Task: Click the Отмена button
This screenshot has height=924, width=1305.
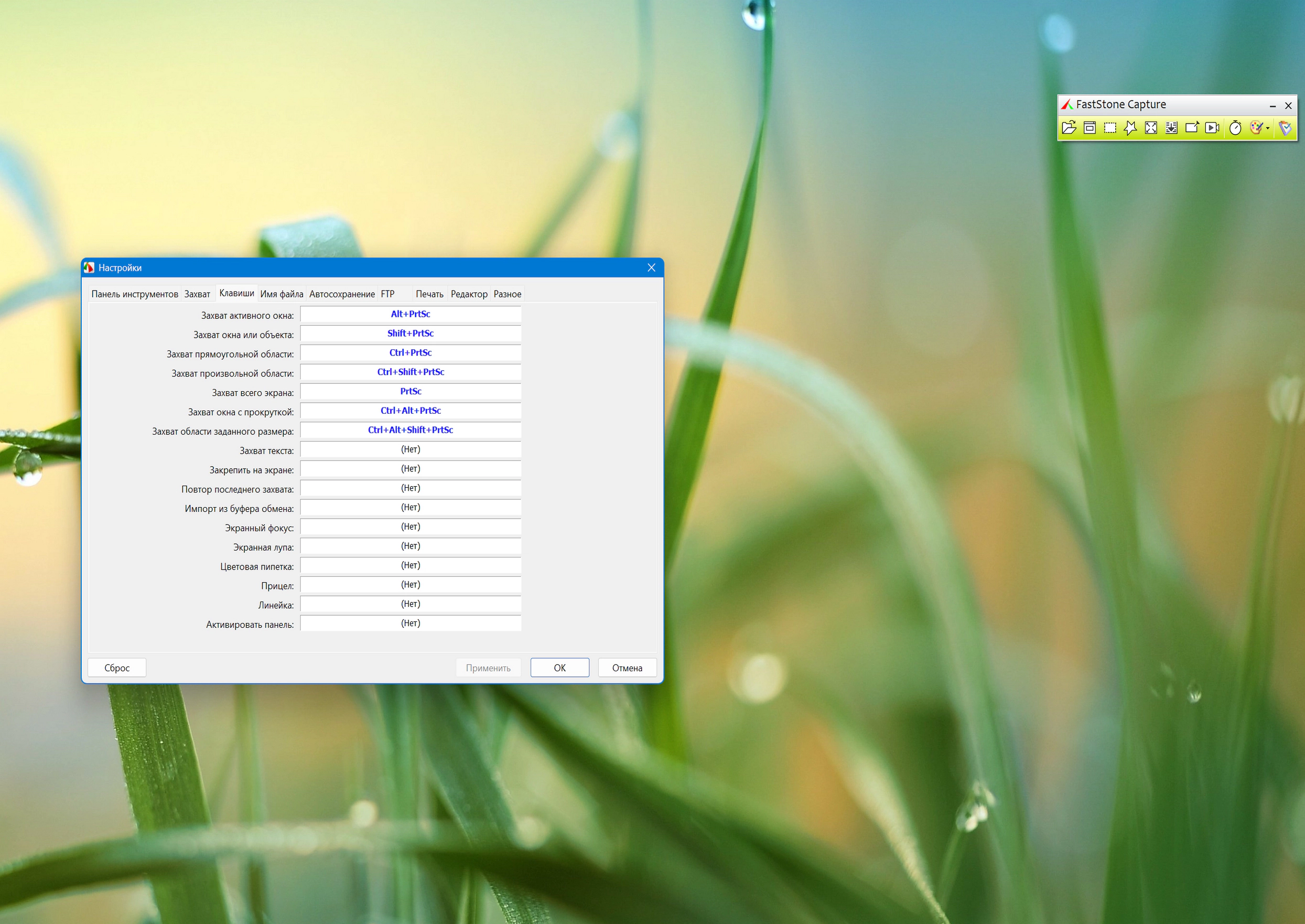Action: point(628,668)
